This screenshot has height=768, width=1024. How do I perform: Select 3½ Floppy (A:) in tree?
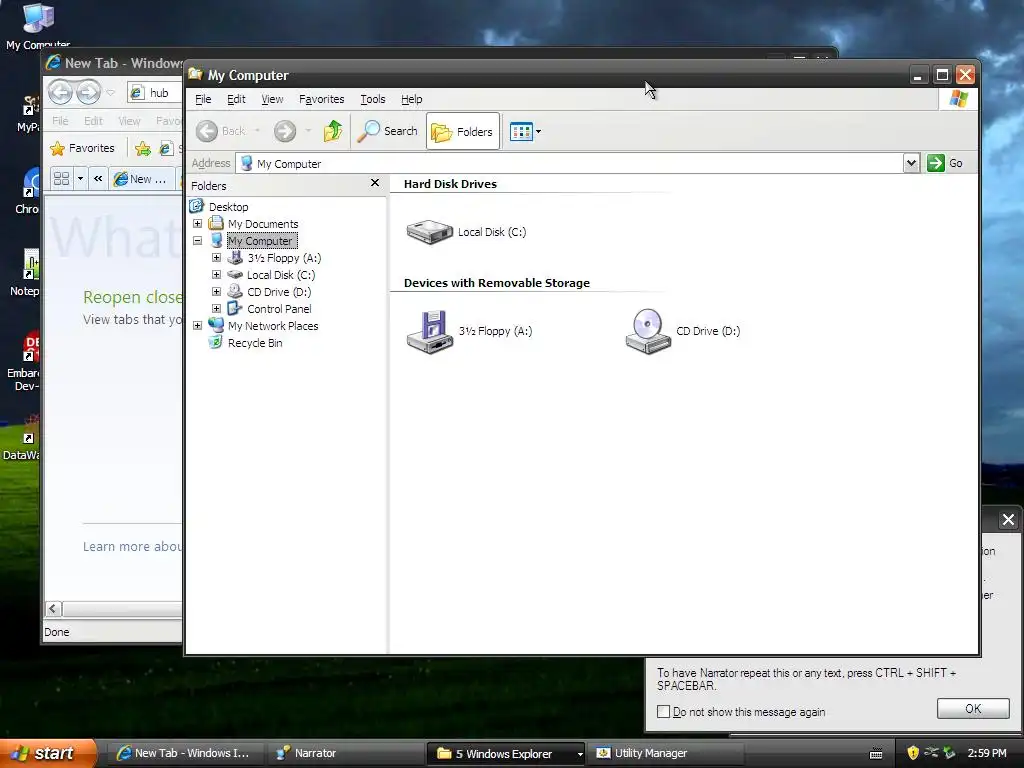pyautogui.click(x=284, y=258)
